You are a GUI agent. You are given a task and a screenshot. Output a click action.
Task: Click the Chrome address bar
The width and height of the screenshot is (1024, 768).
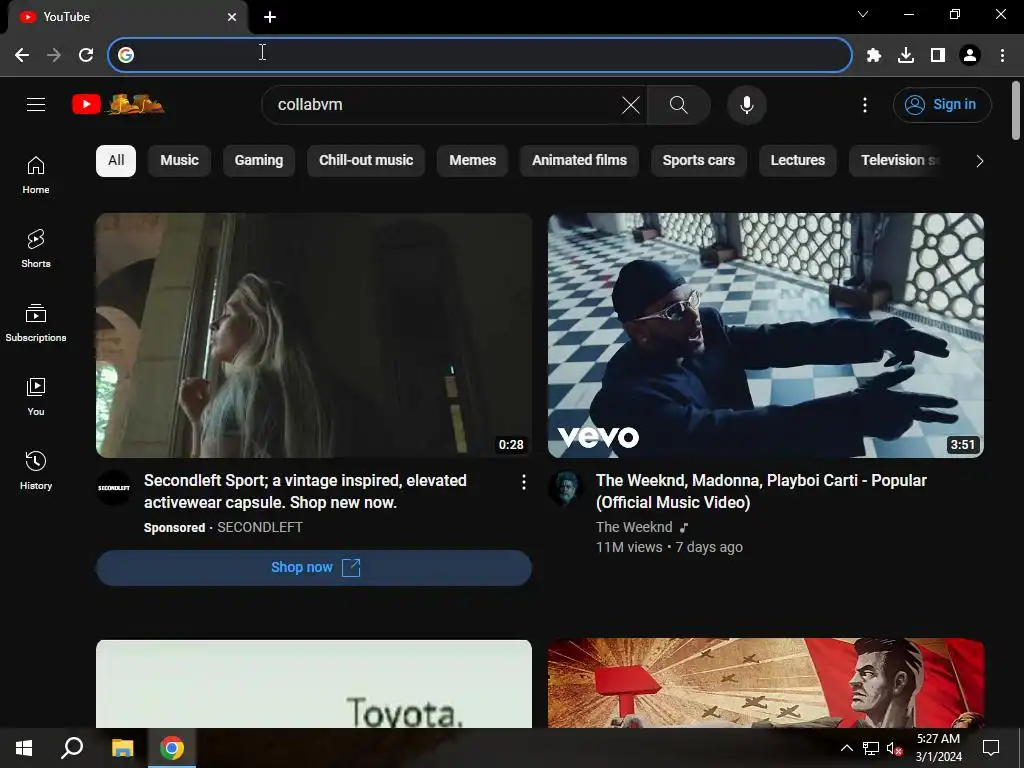[x=480, y=55]
